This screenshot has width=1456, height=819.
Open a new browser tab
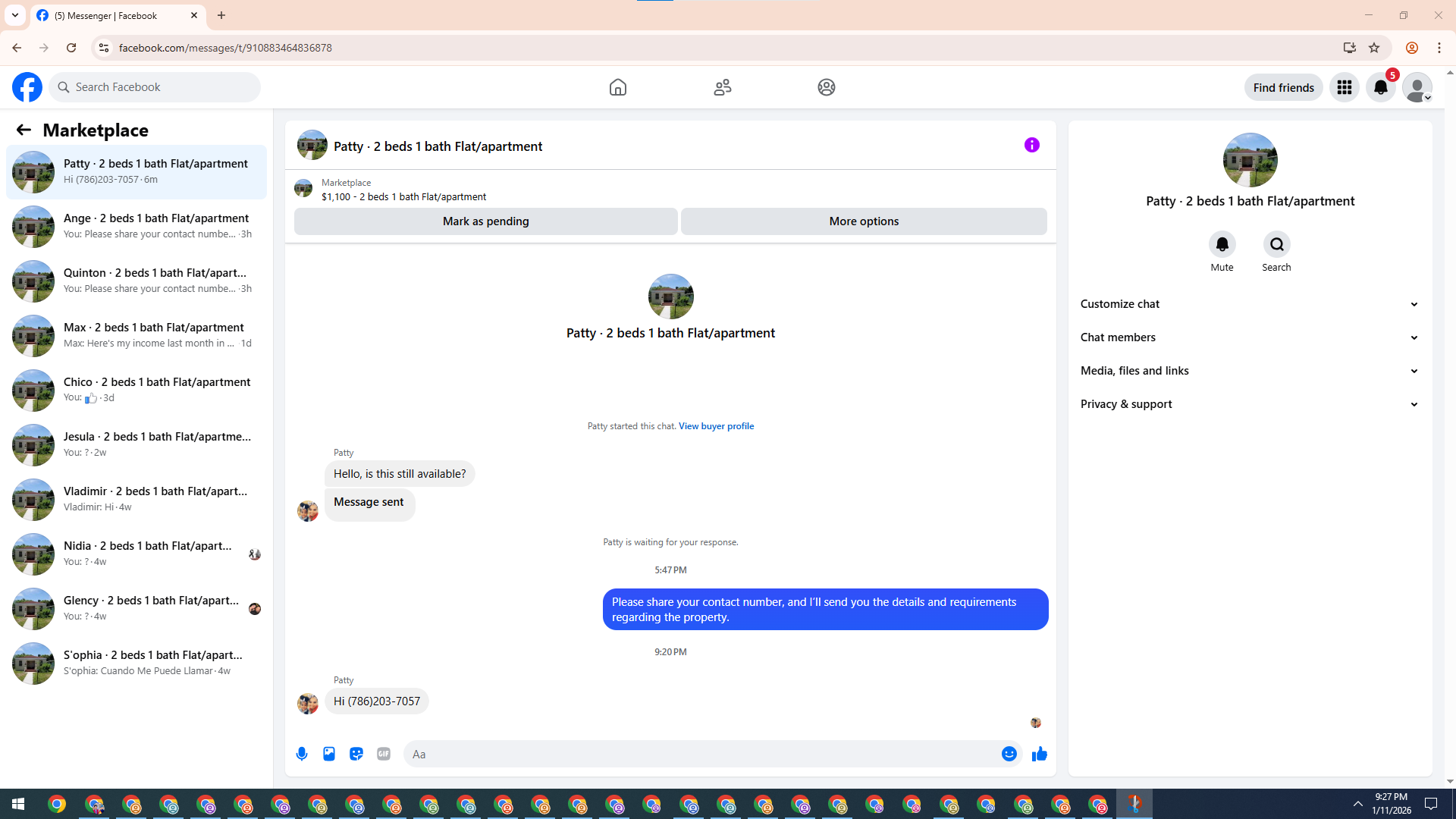pos(221,15)
